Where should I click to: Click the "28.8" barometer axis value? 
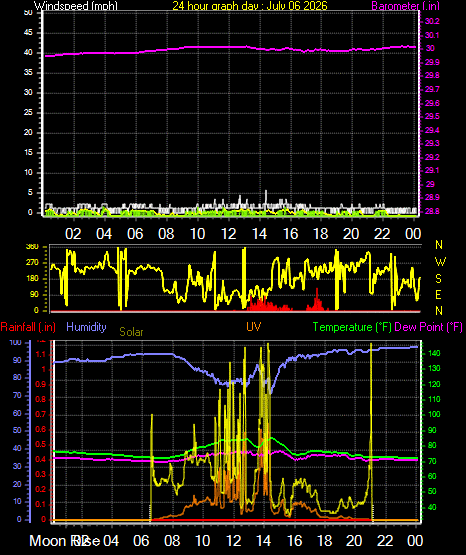tap(432, 211)
